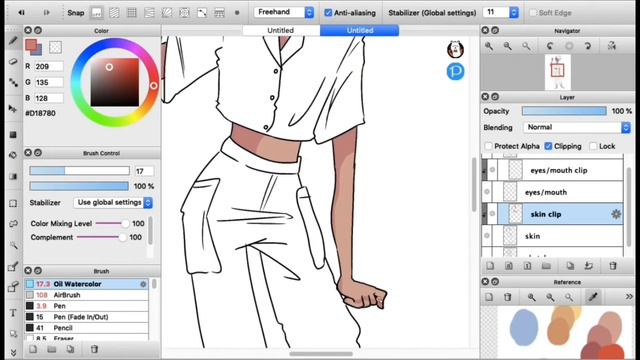Enable the radial snap icon
The height and width of the screenshot is (360, 640).
click(167, 13)
